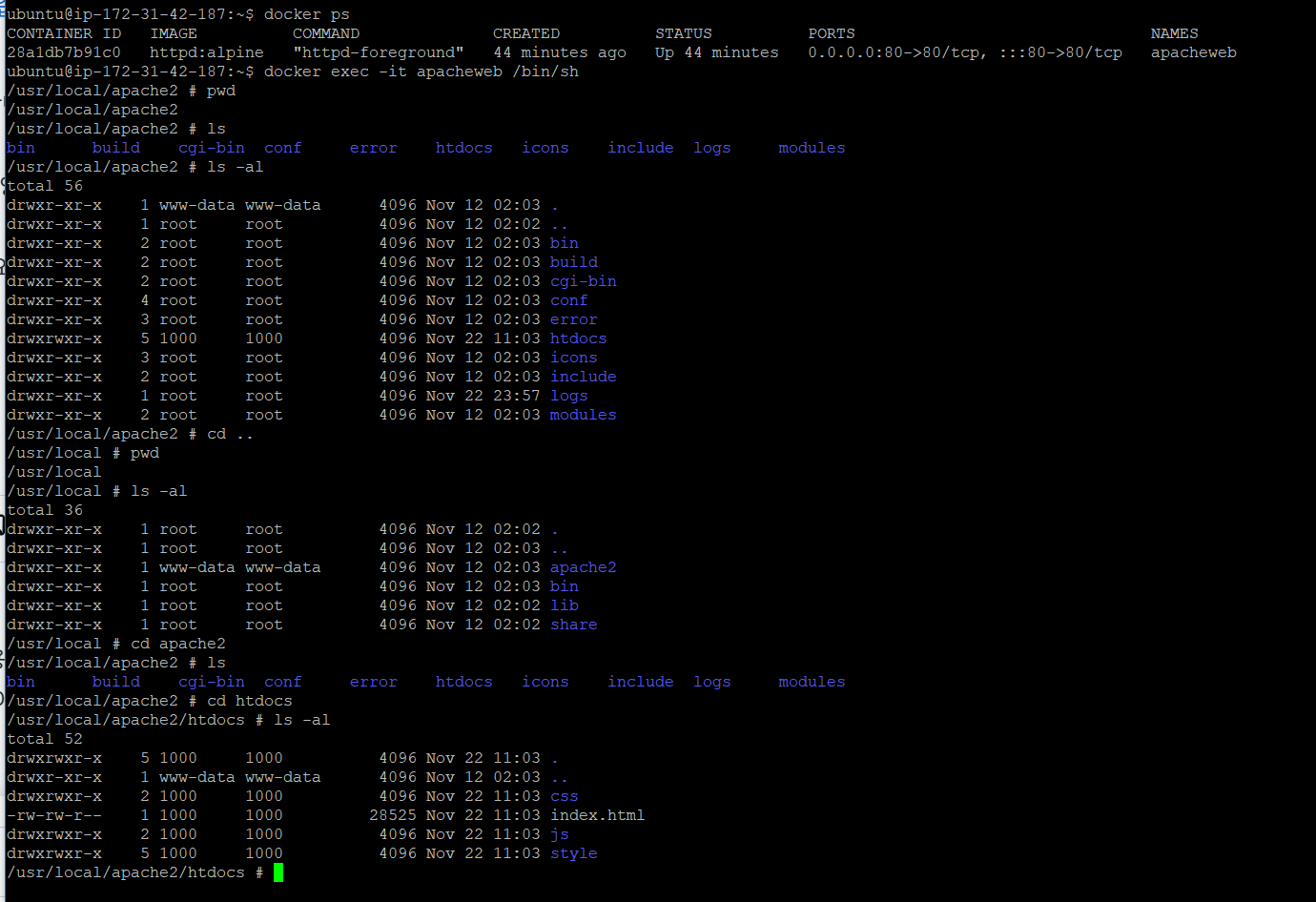Click the "total 56" line
Viewport: 1316px width, 902px height.
[45, 186]
